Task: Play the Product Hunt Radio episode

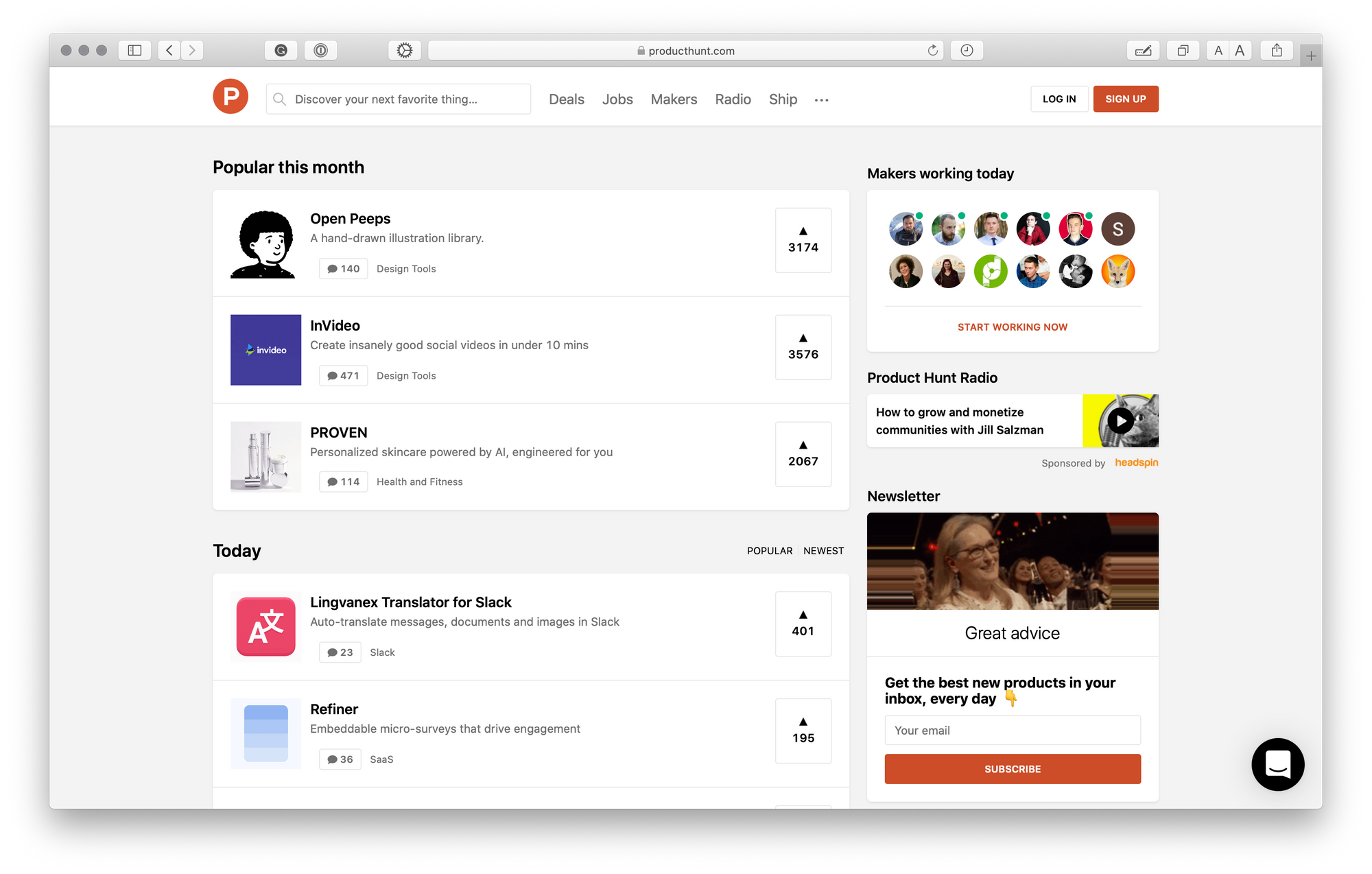Action: [x=1120, y=421]
